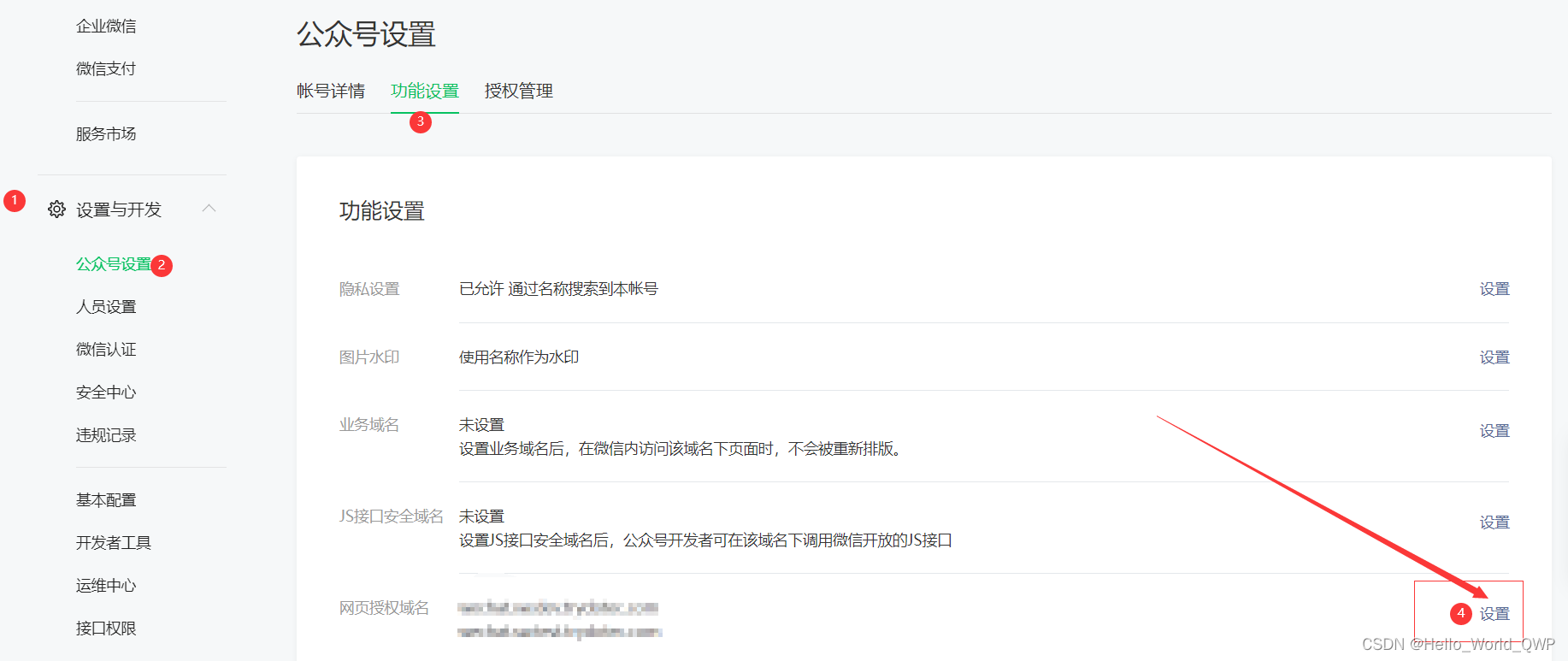Viewport: 1568px width, 661px height.
Task: Click the JS接口安全域名 row label
Action: point(392,516)
